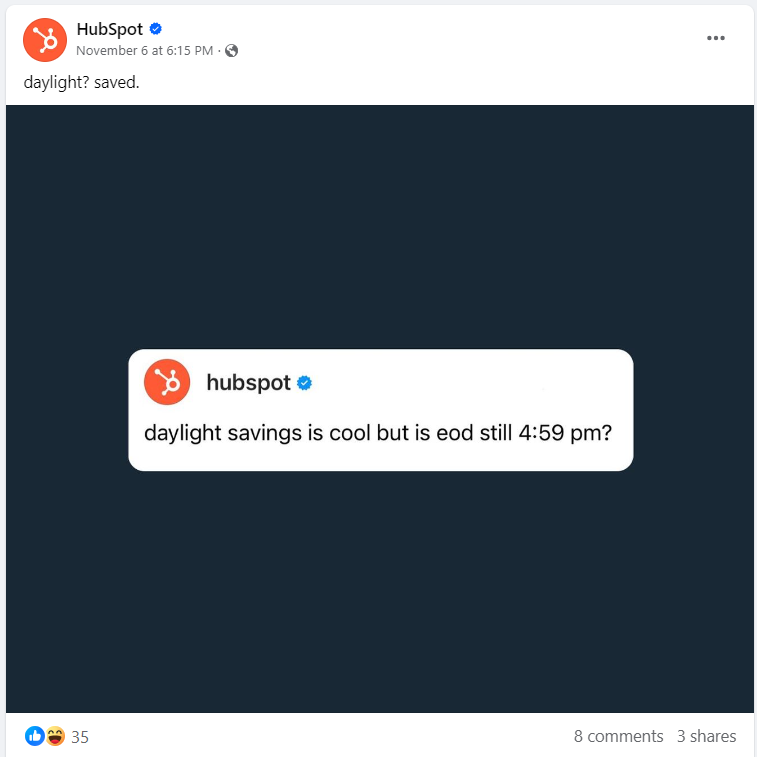Click the orange HubSpot sprocket logo inside the image
757x757 pixels.
167,382
